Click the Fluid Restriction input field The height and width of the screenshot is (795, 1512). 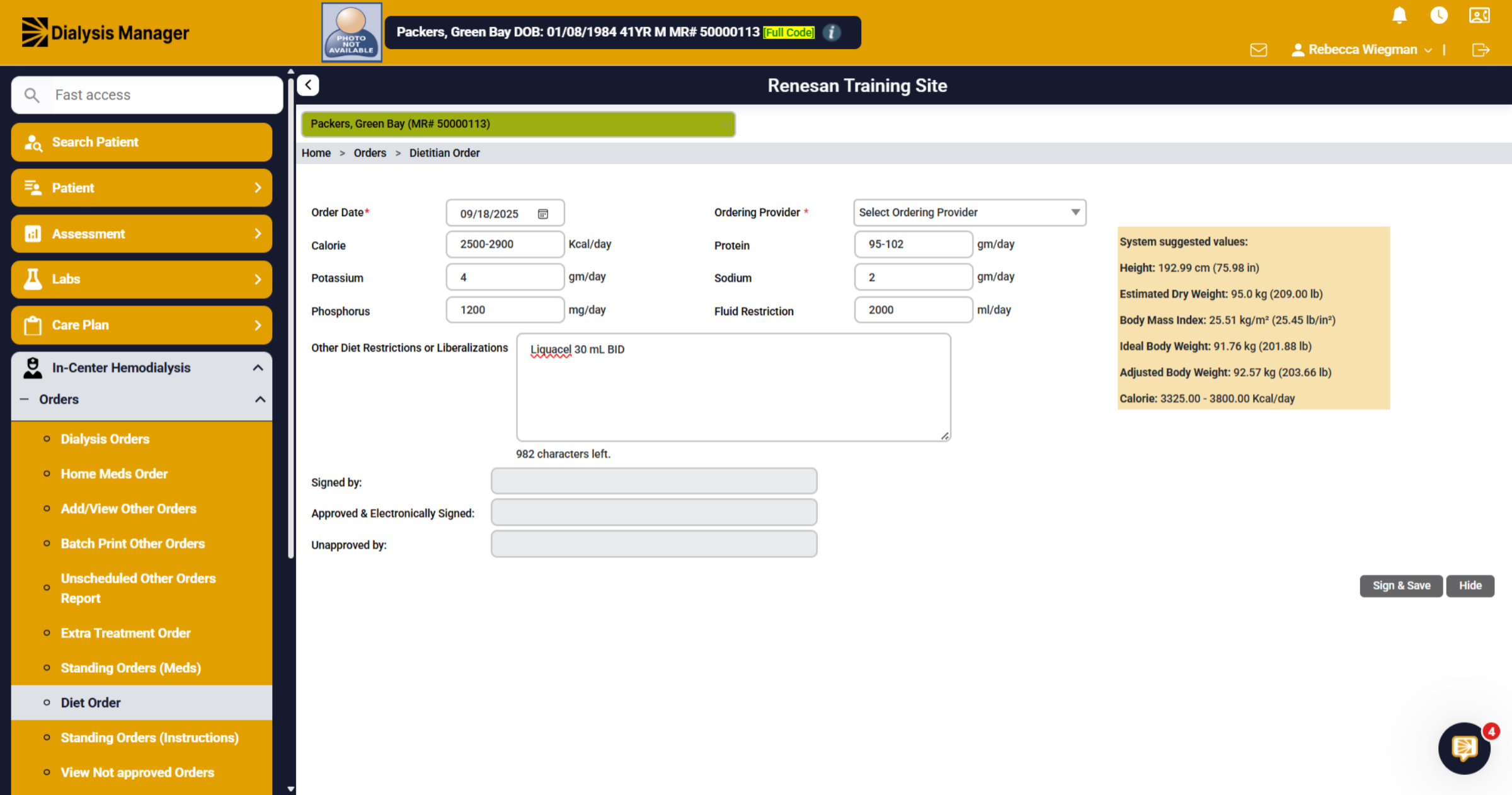click(913, 310)
